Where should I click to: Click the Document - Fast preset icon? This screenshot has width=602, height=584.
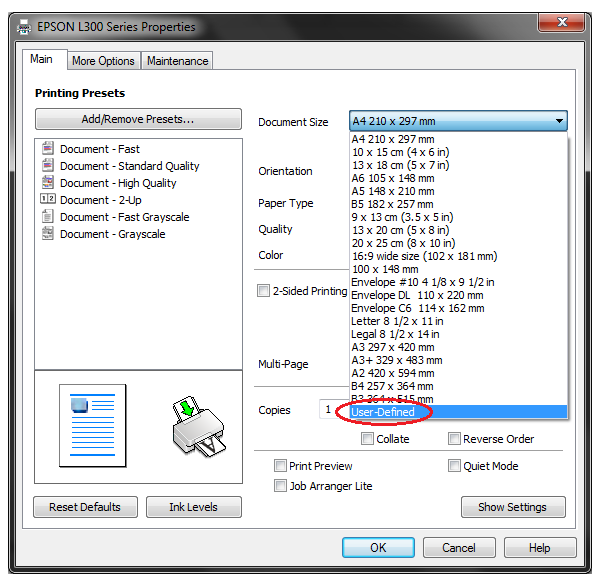coord(48,148)
